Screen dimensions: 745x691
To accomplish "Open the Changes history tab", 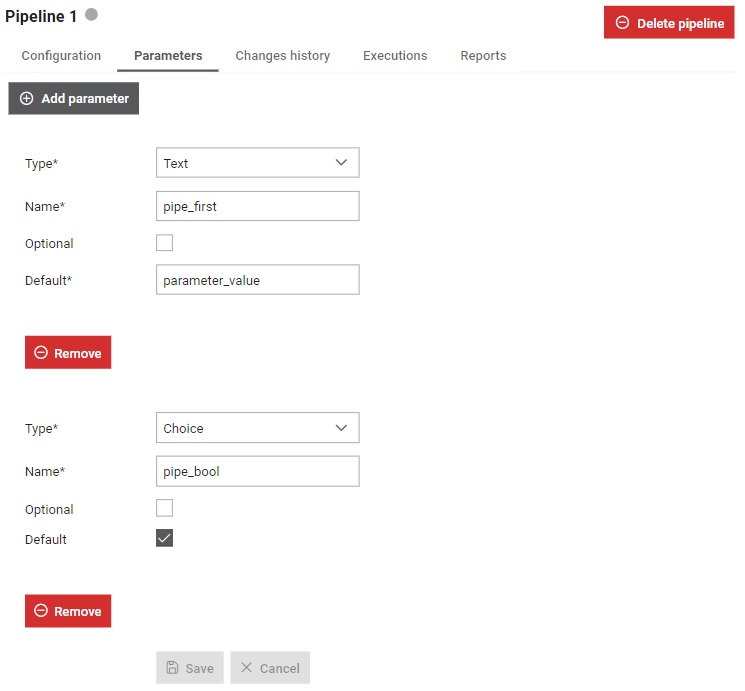I will pyautogui.click(x=283, y=56).
